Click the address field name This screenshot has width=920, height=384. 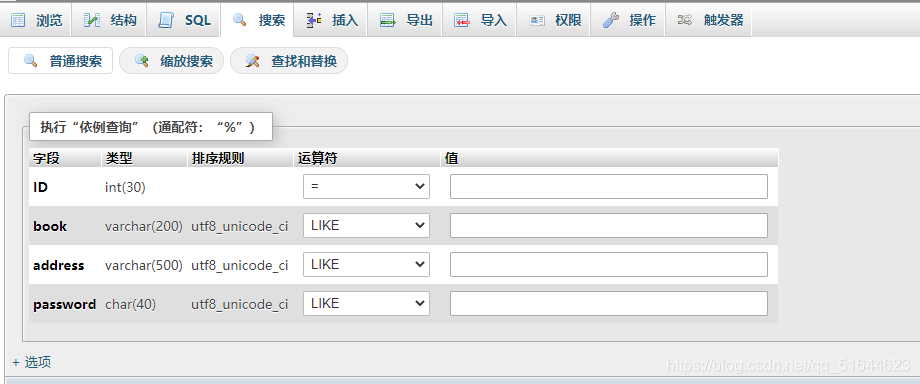coord(59,265)
